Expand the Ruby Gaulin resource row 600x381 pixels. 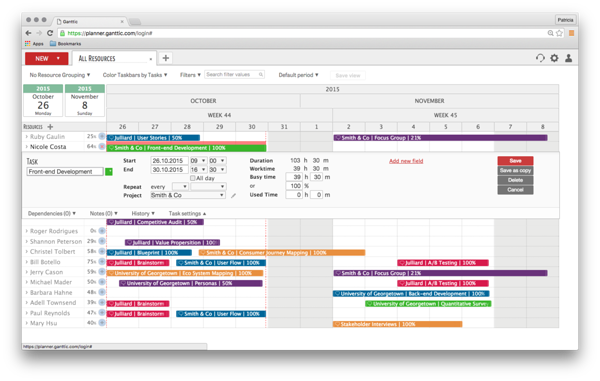(x=26, y=137)
